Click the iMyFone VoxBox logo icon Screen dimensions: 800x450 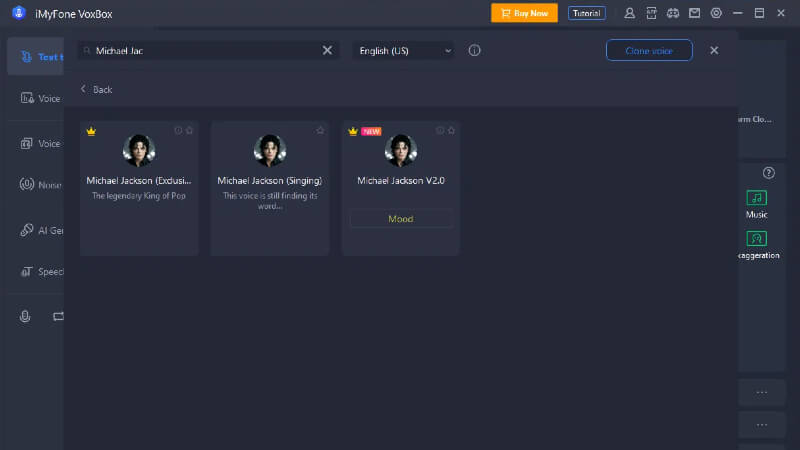pyautogui.click(x=19, y=13)
